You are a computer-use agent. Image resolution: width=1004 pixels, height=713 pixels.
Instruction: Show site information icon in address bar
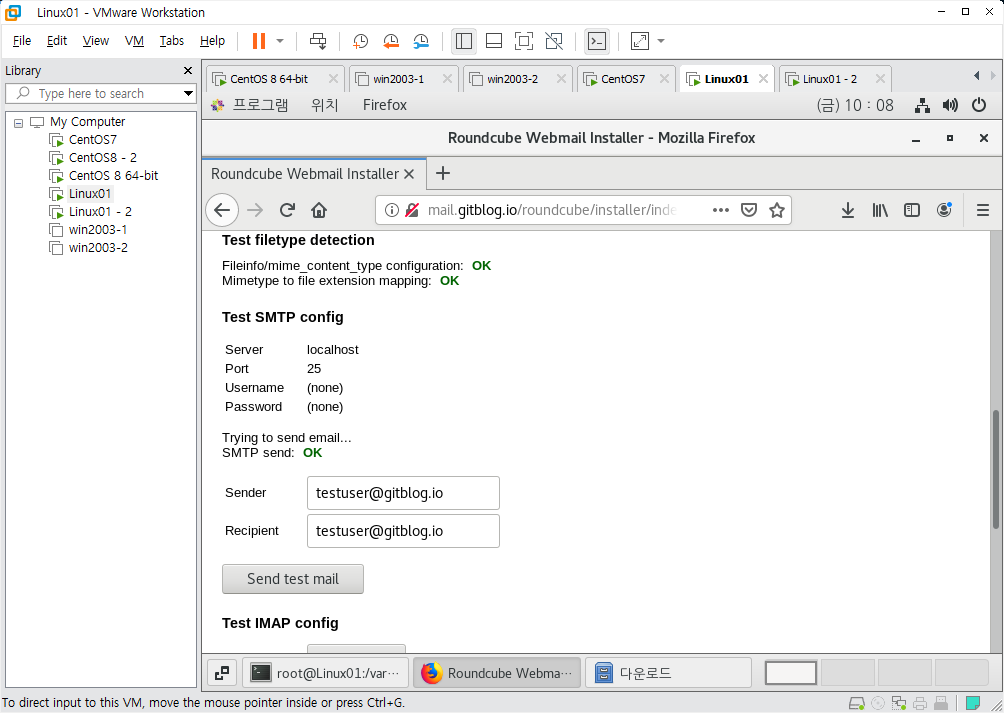[x=391, y=210]
